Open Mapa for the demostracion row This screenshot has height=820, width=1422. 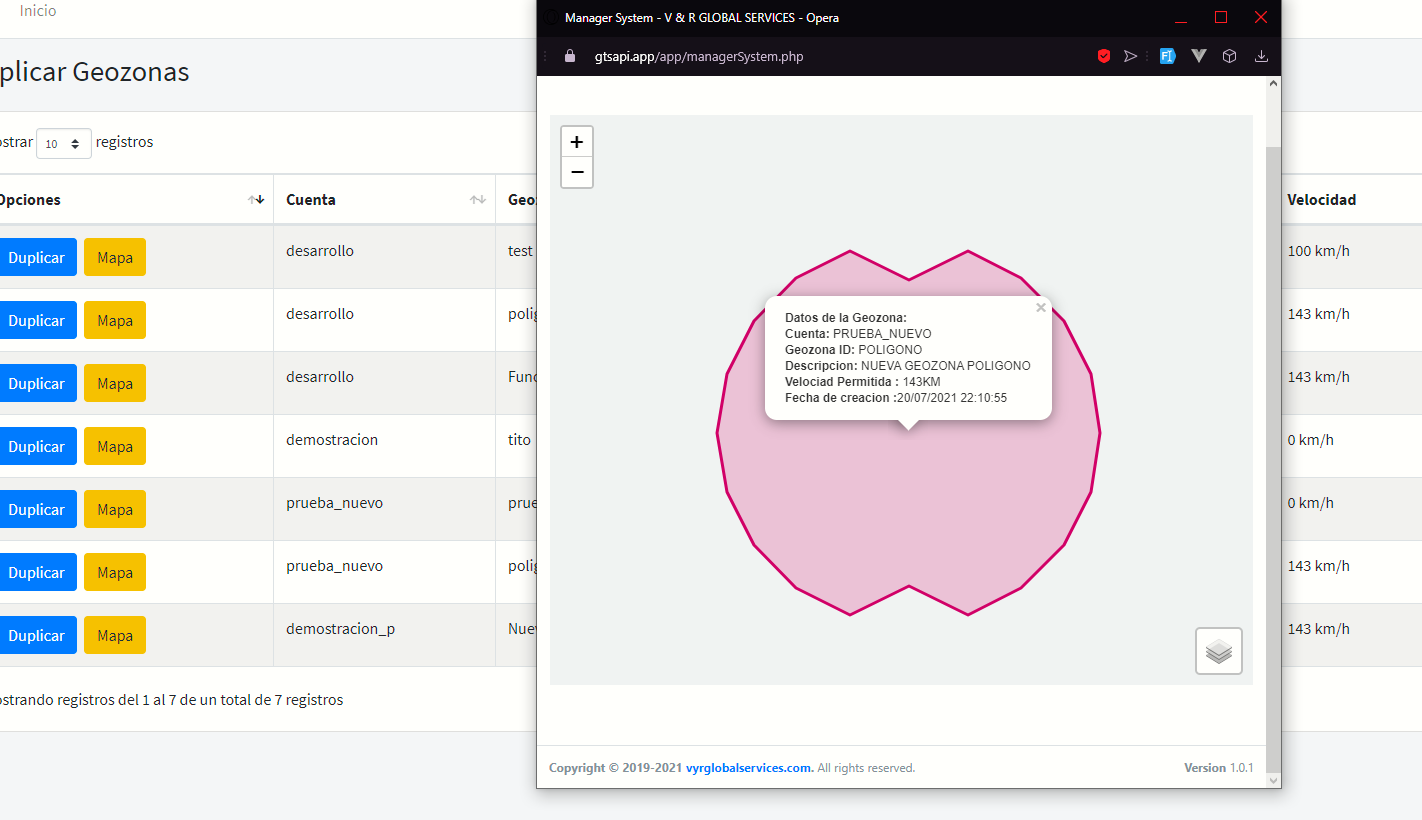tap(115, 446)
